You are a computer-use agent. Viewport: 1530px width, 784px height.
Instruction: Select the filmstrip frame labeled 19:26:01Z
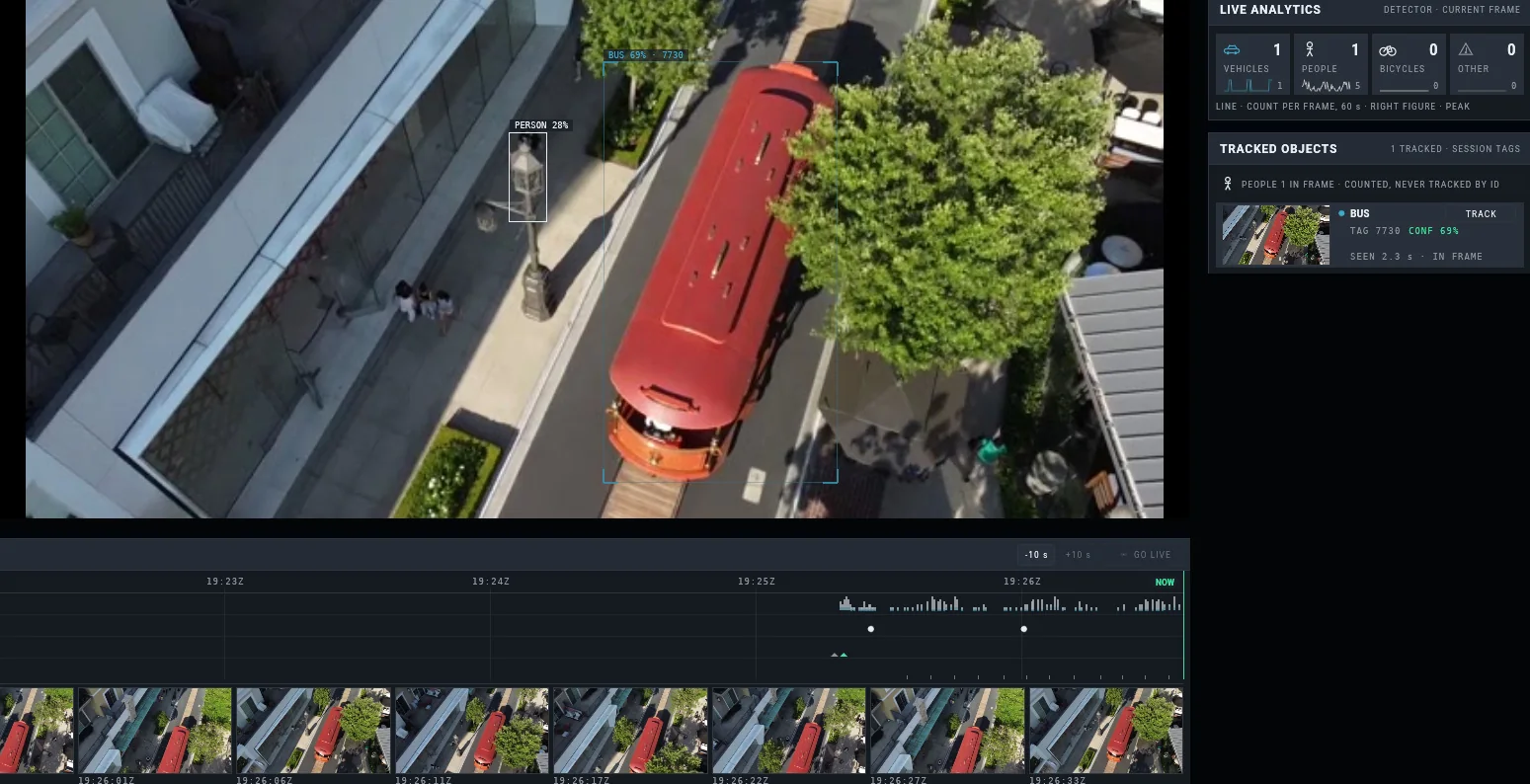pos(155,731)
